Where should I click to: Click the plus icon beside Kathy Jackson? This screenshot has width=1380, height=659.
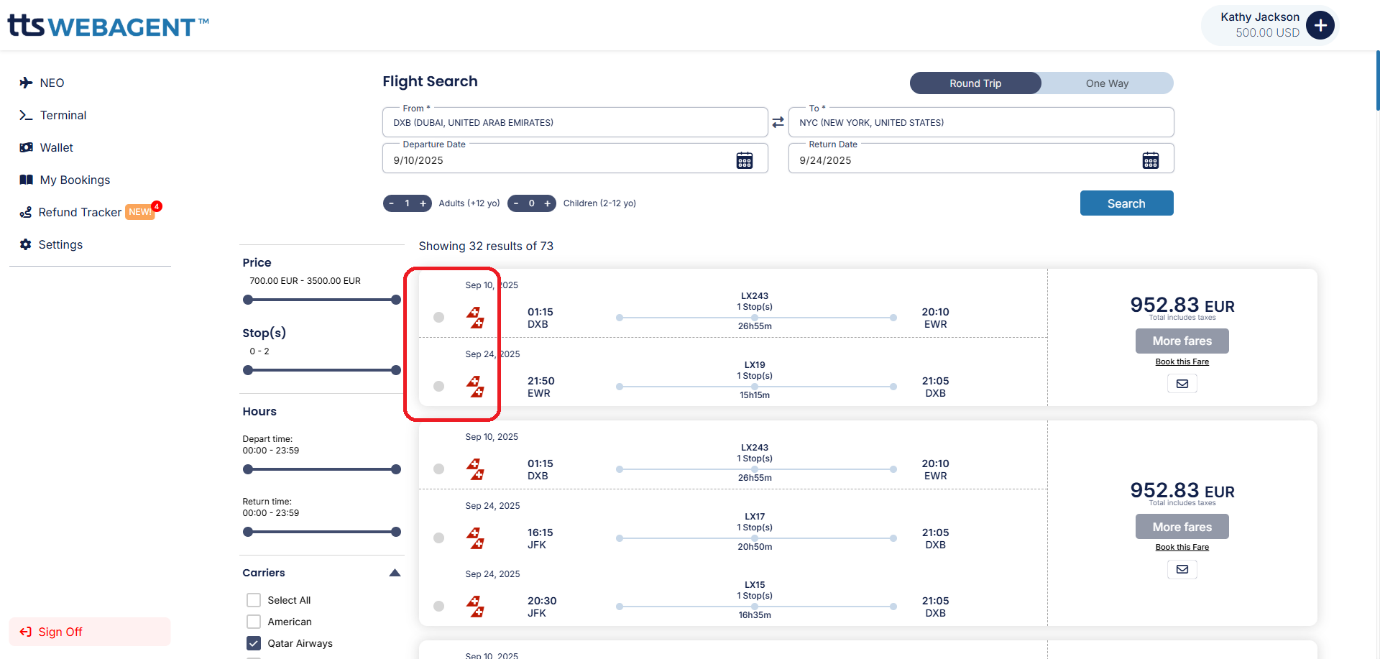pyautogui.click(x=1320, y=25)
